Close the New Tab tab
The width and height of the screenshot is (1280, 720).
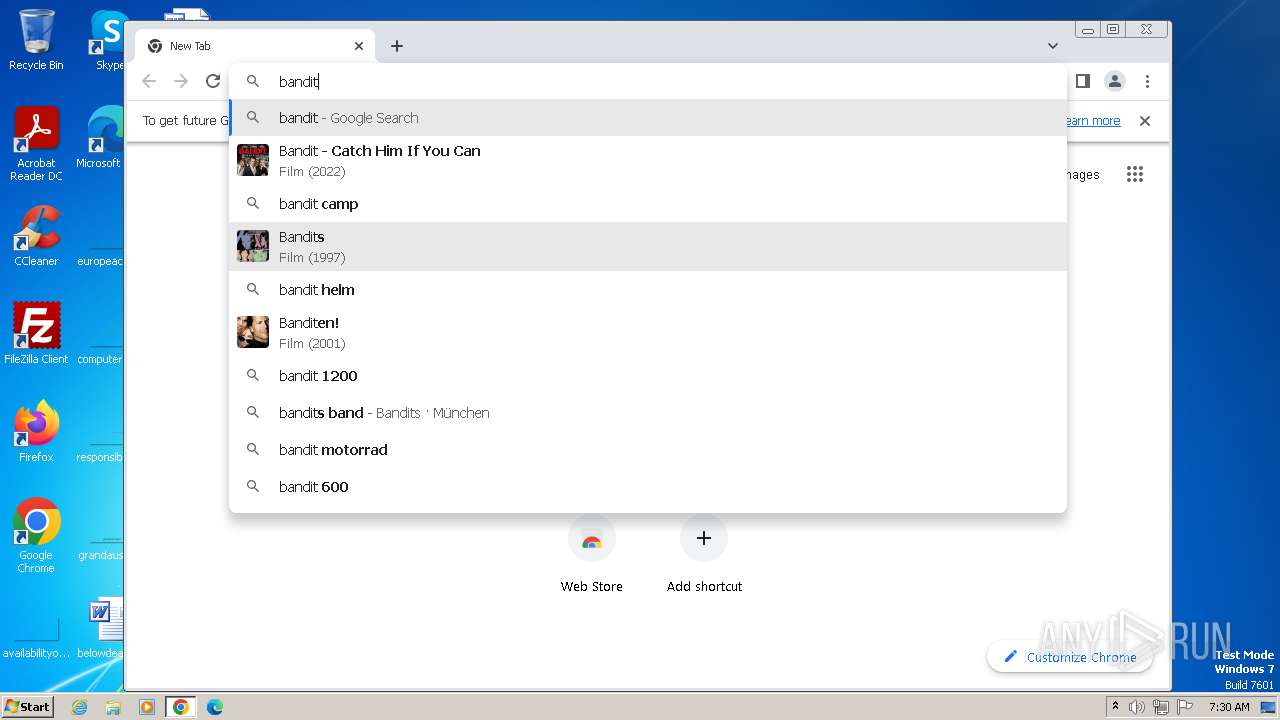coord(359,46)
